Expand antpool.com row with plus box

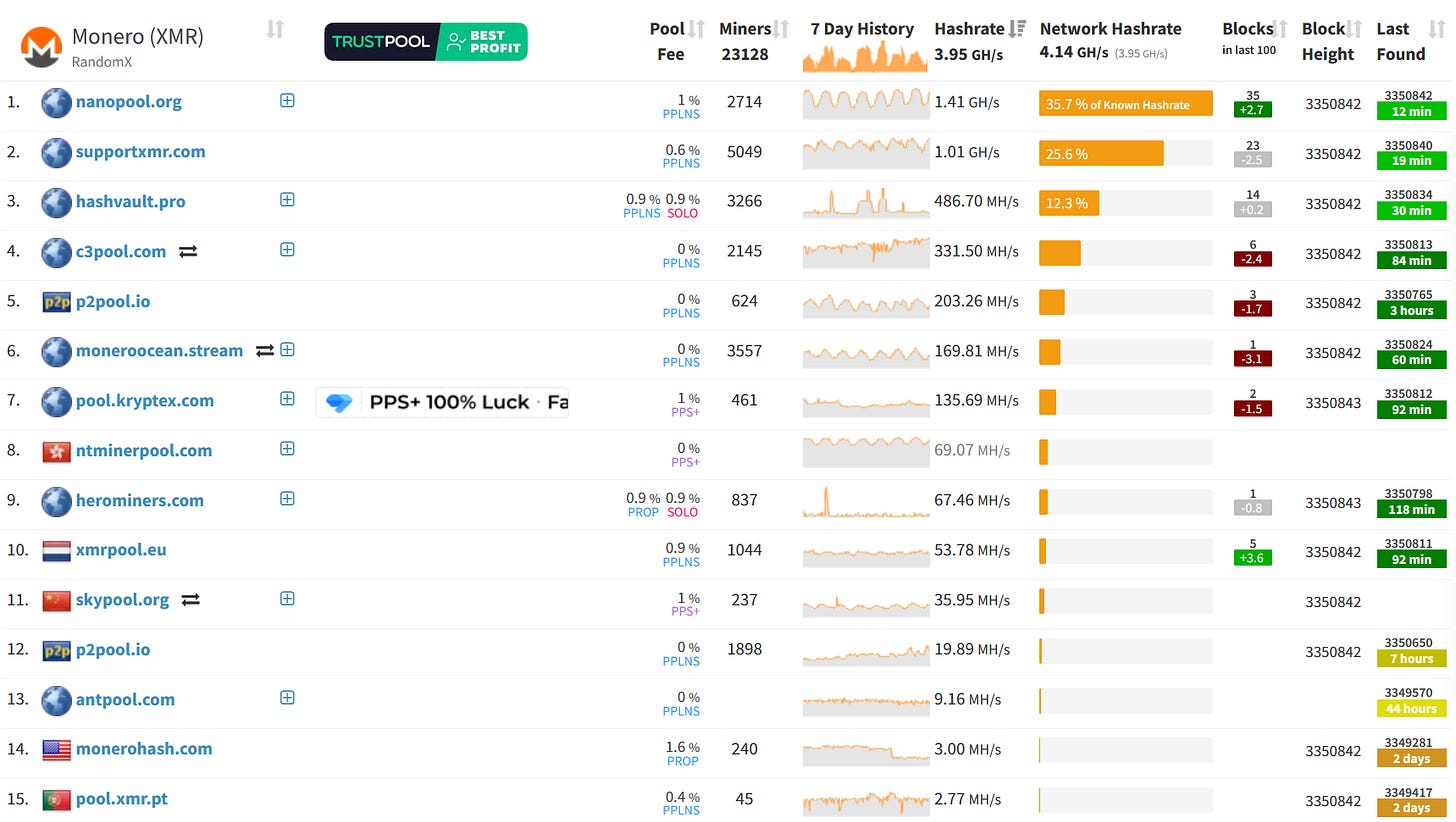point(287,697)
